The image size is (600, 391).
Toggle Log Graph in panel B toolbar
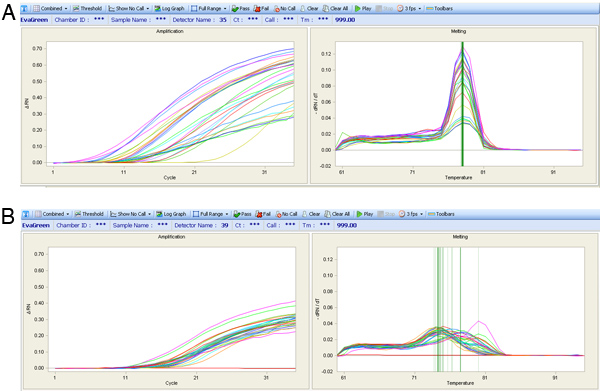(x=171, y=214)
